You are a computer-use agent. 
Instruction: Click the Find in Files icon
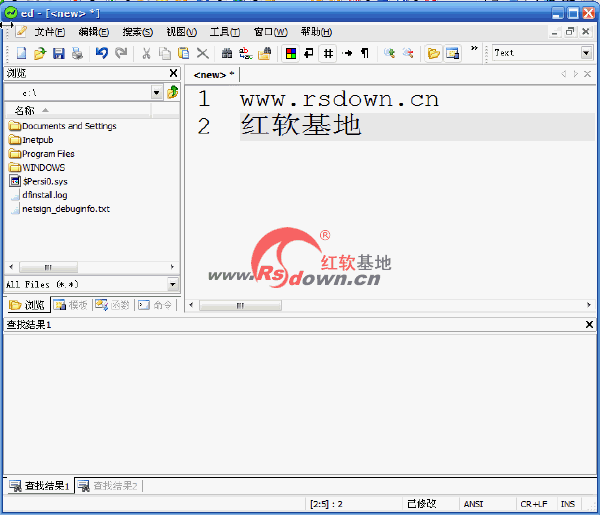pyautogui.click(x=264, y=53)
